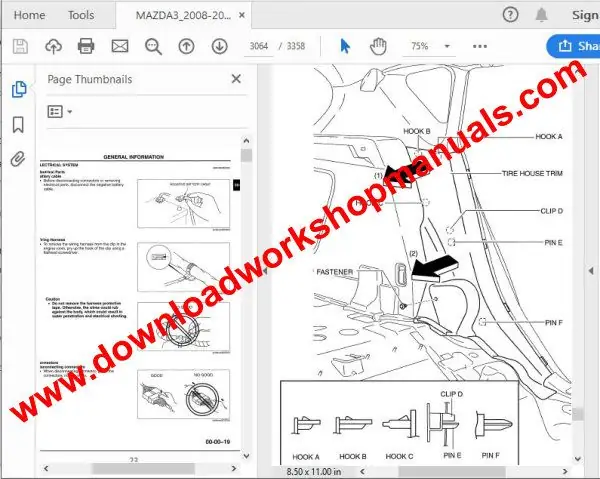Click the 'HOOK C' caption in the legend box
Viewport: 600px width, 479px height.
coord(399,456)
